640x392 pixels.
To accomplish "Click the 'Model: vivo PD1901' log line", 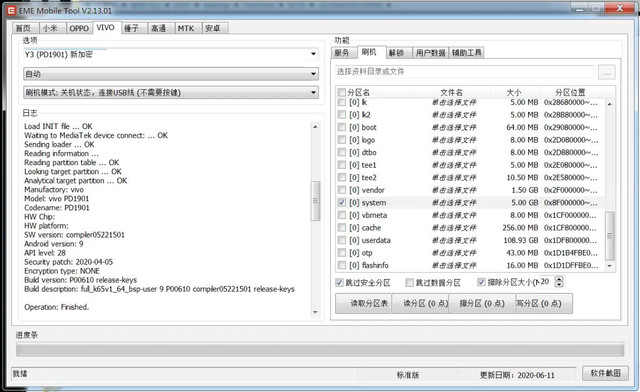I will [56, 198].
